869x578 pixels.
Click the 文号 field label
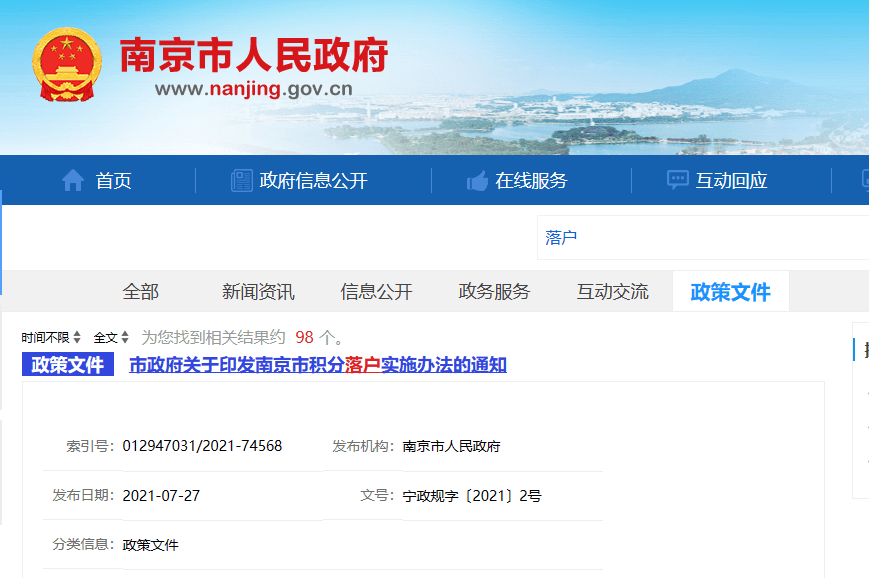pyautogui.click(x=377, y=495)
